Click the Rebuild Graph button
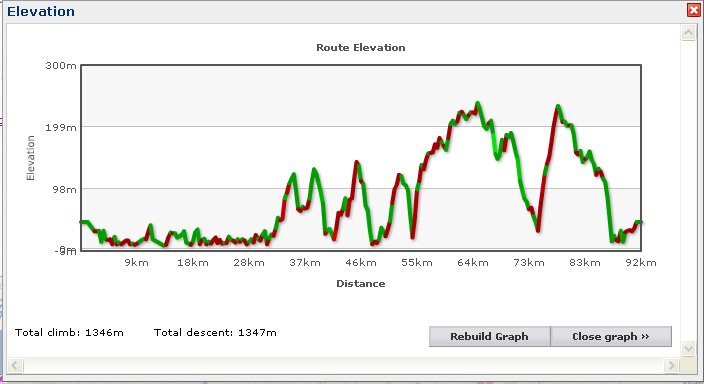Screen dimensions: 704x384 (x=489, y=336)
